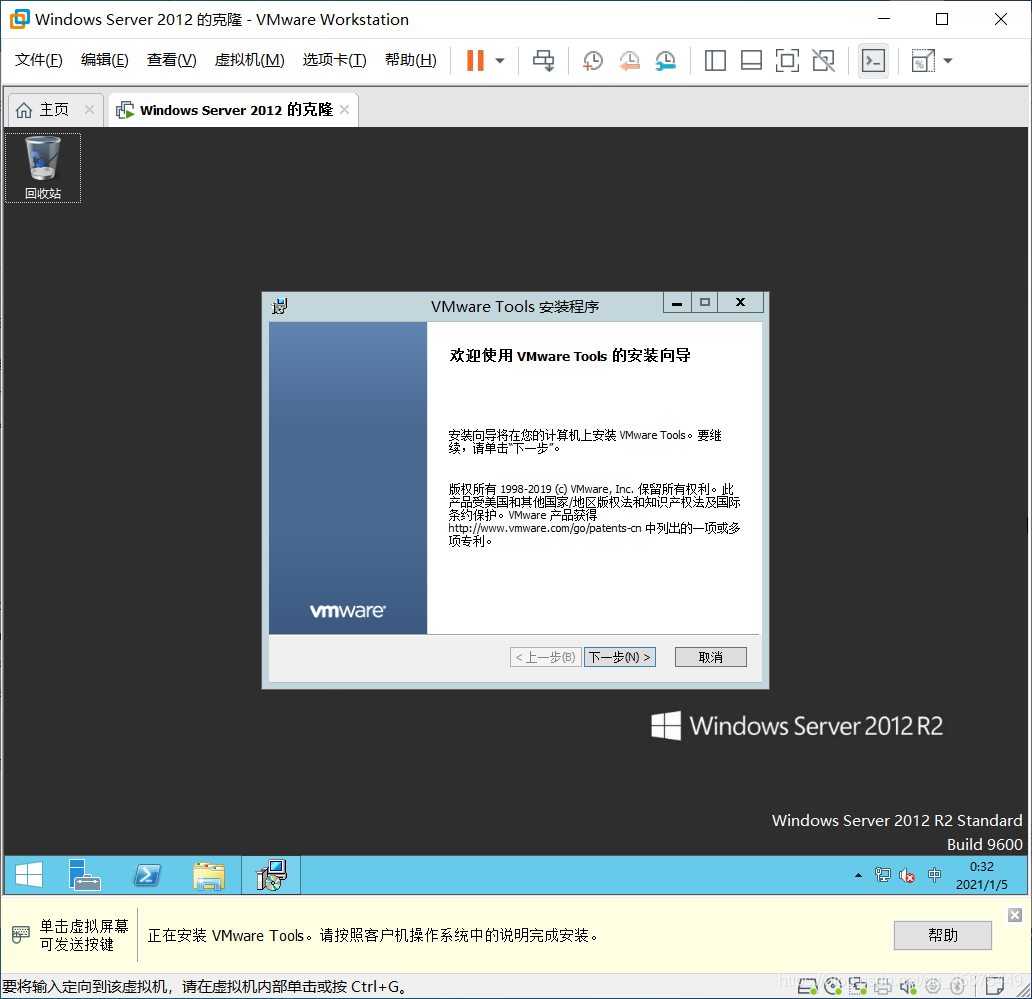Open the 虚拟机(M) menu
The width and height of the screenshot is (1032, 999).
tap(249, 60)
